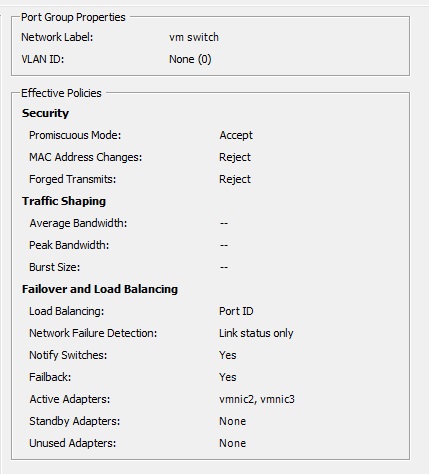This screenshot has width=429, height=474.
Task: Click the Average Bandwidth label
Action: (78, 223)
